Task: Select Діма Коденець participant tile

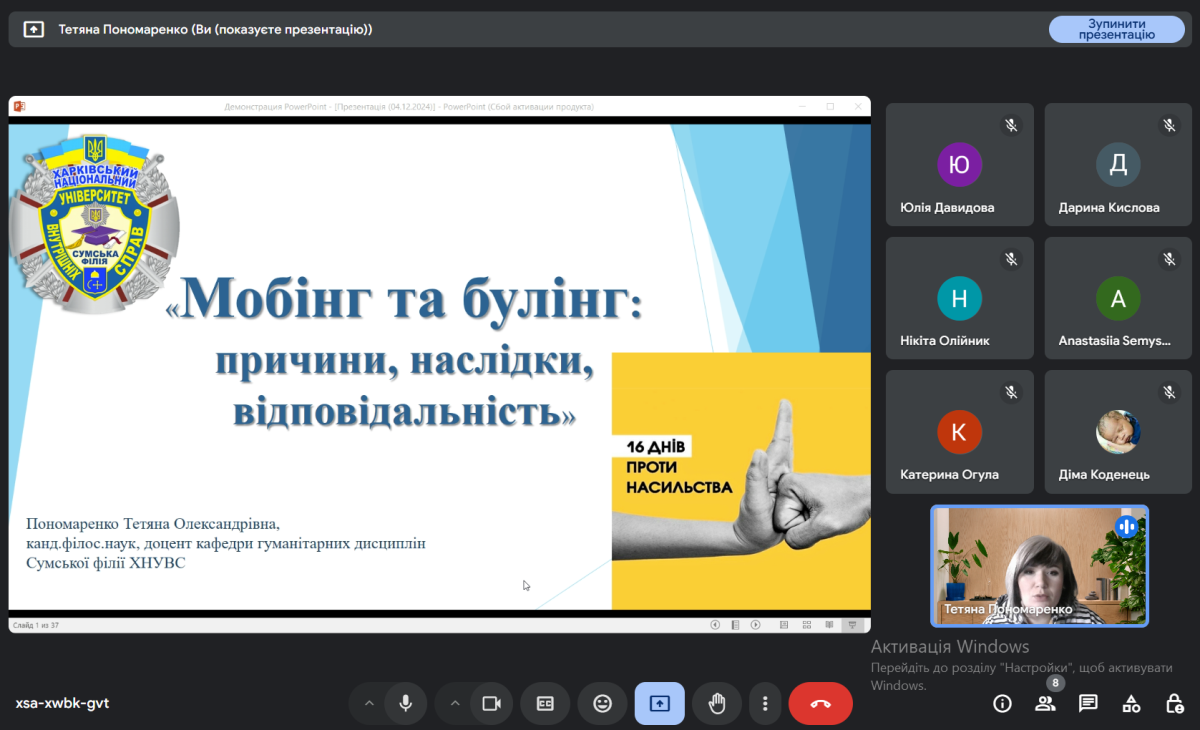Action: pyautogui.click(x=1123, y=432)
